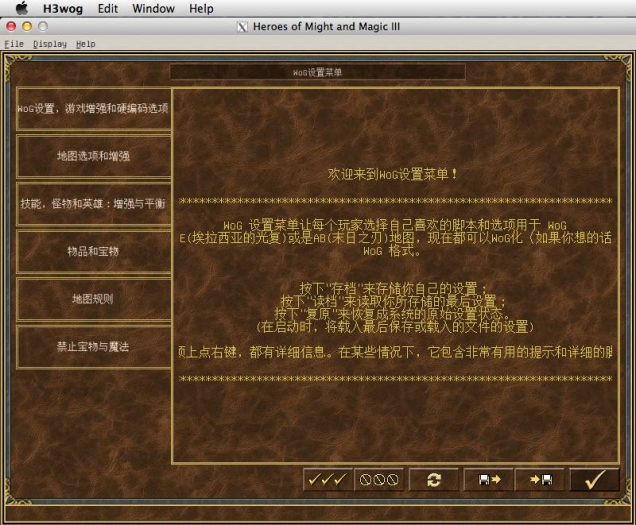Open the in-window Help menu
Viewport: 636px width, 525px height.
(86, 44)
